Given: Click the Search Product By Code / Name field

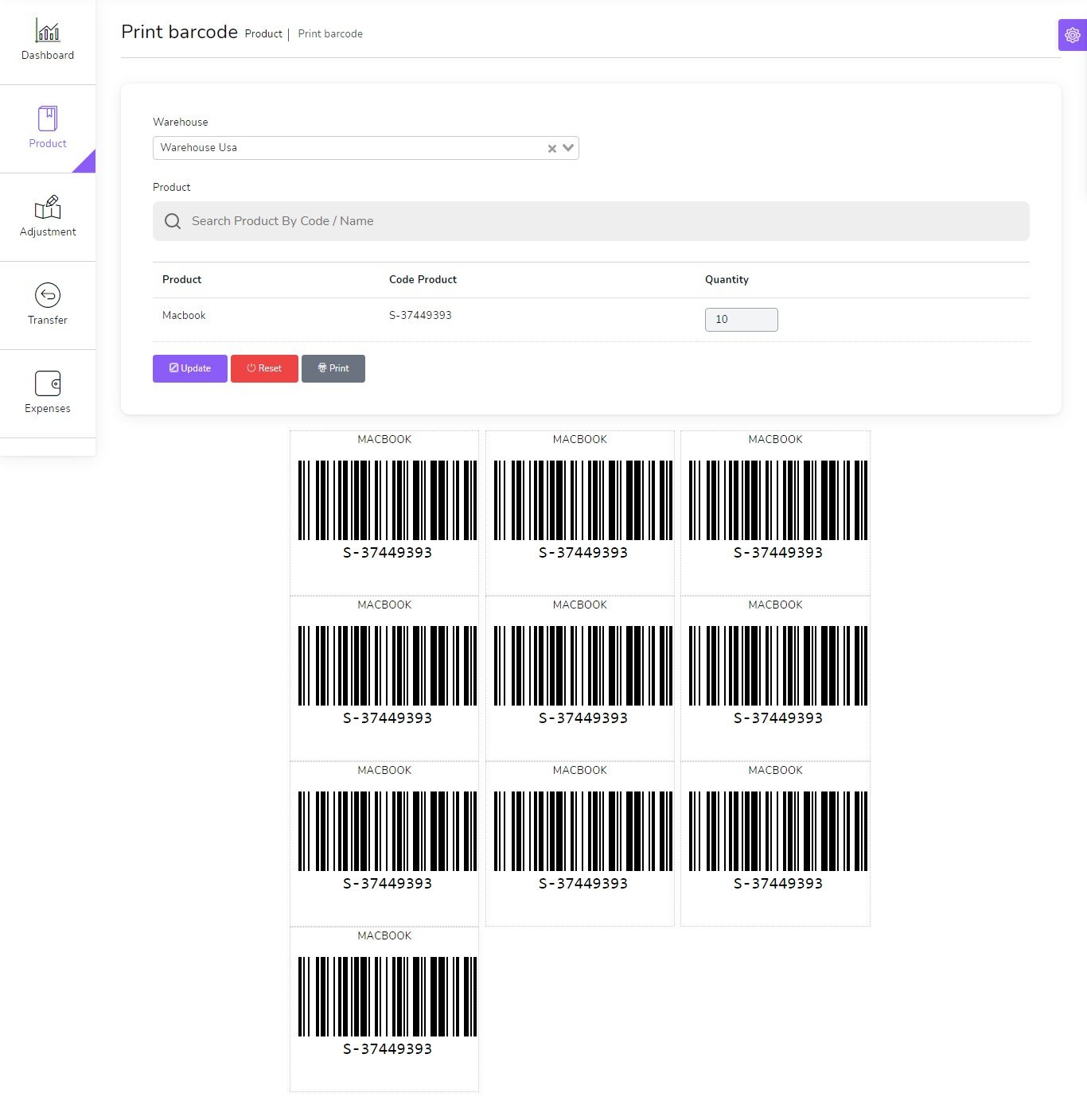Looking at the screenshot, I should pyautogui.click(x=590, y=221).
